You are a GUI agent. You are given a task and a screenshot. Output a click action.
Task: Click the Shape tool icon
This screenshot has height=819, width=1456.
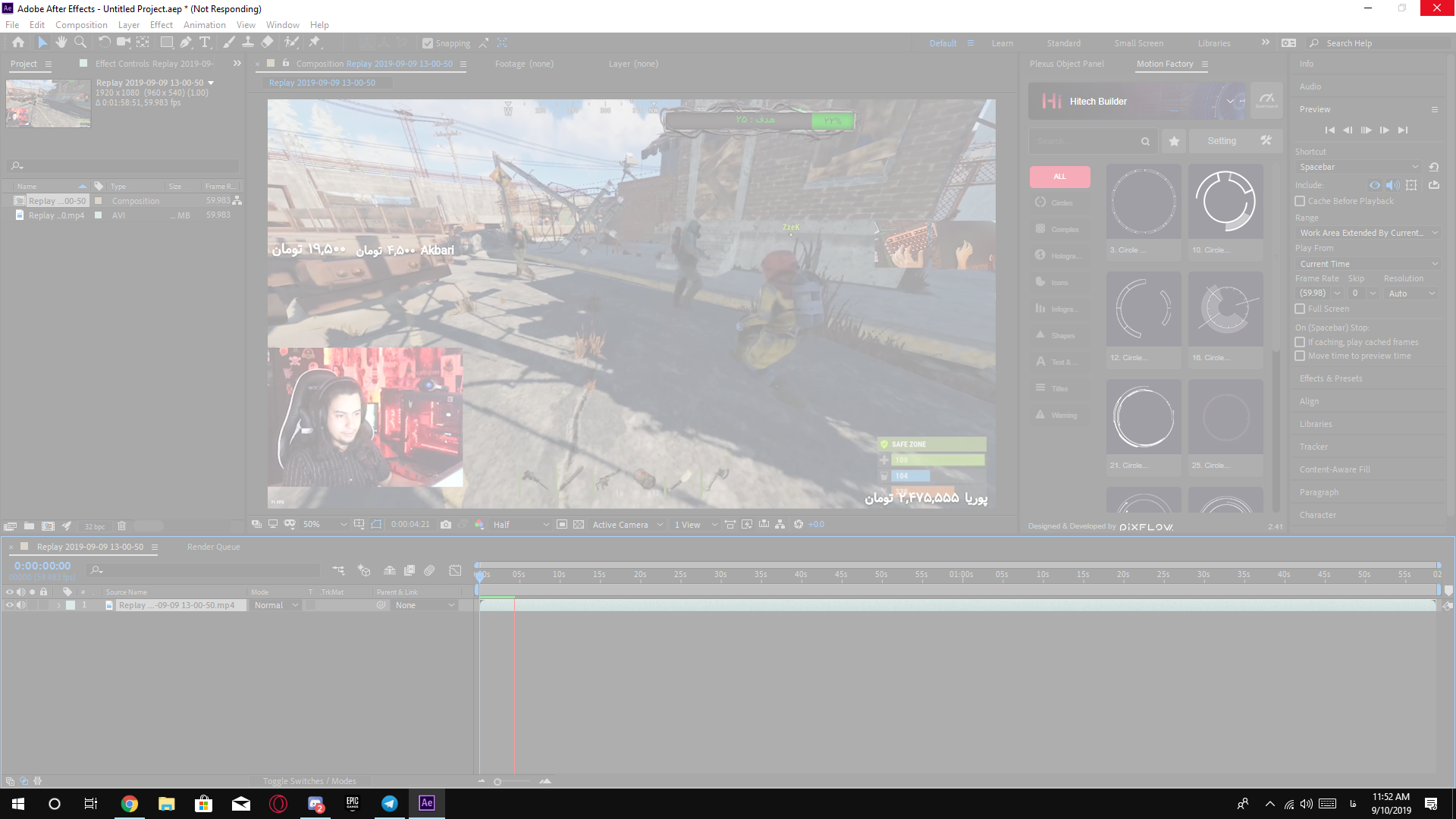pyautogui.click(x=166, y=42)
